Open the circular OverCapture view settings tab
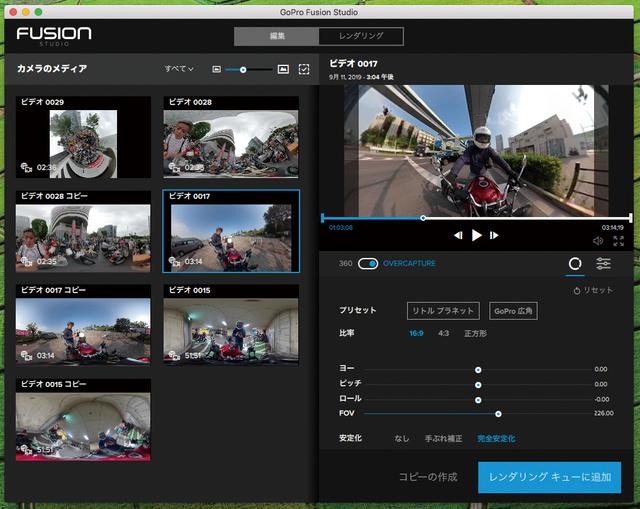The width and height of the screenshot is (640, 509). pyautogui.click(x=575, y=264)
